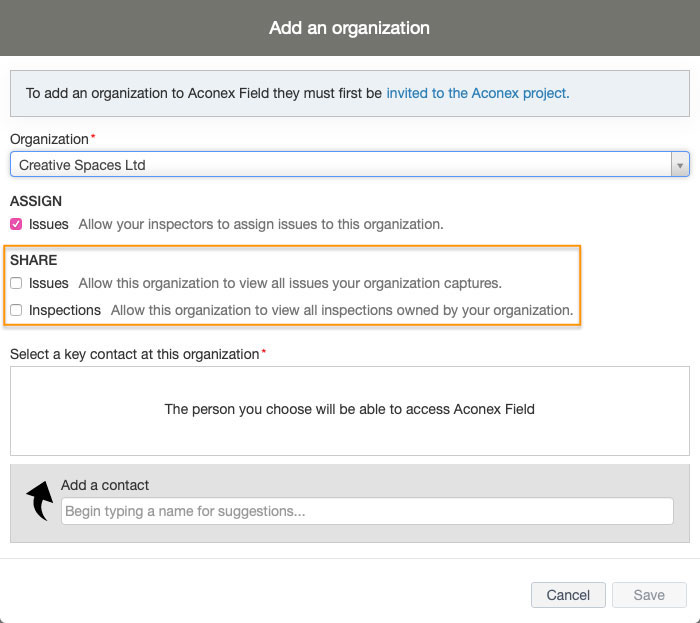This screenshot has height=623, width=700.
Task: Click the 'Issues' label in the ASSIGN section
Action: click(49, 224)
